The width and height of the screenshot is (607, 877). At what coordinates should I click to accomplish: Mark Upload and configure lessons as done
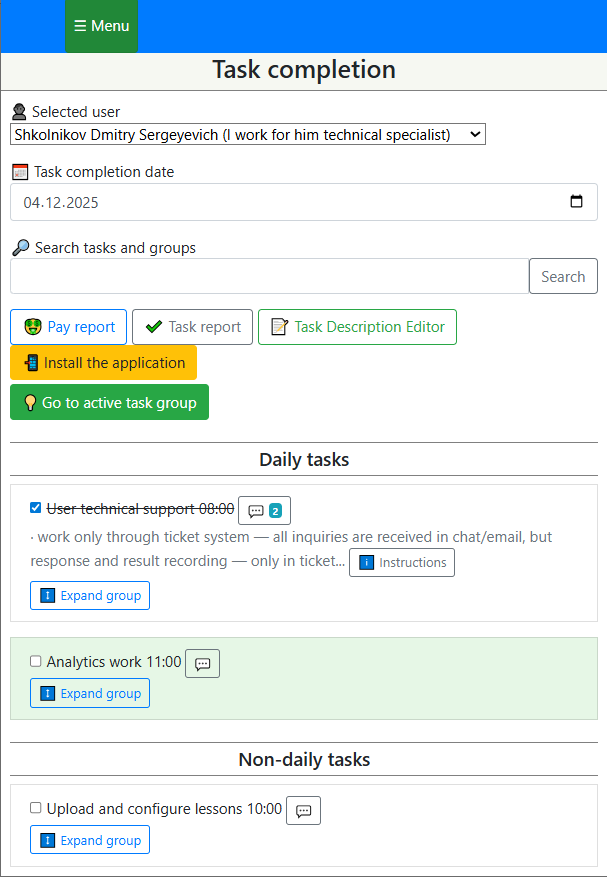pos(36,808)
